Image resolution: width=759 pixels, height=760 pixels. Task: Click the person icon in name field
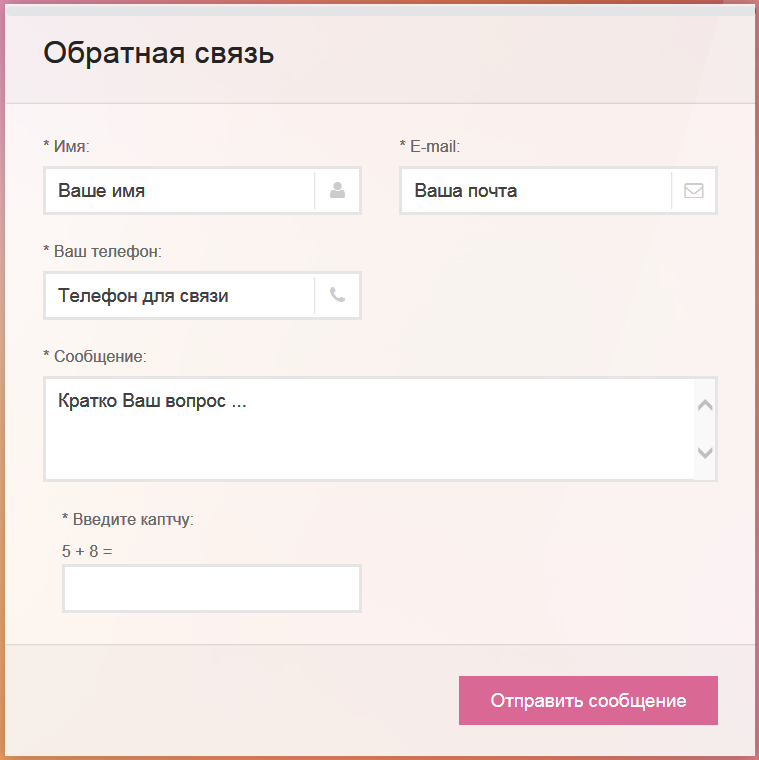pyautogui.click(x=337, y=190)
